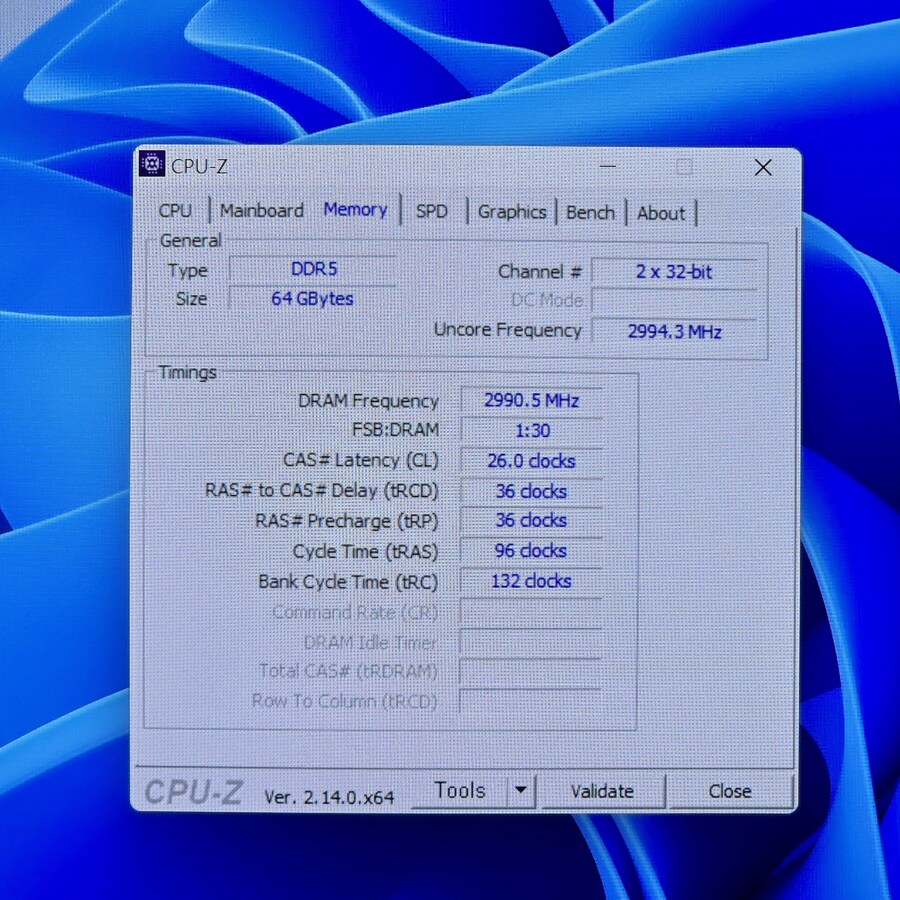This screenshot has height=900, width=900.
Task: Click the Close button at bottom
Action: tap(730, 792)
